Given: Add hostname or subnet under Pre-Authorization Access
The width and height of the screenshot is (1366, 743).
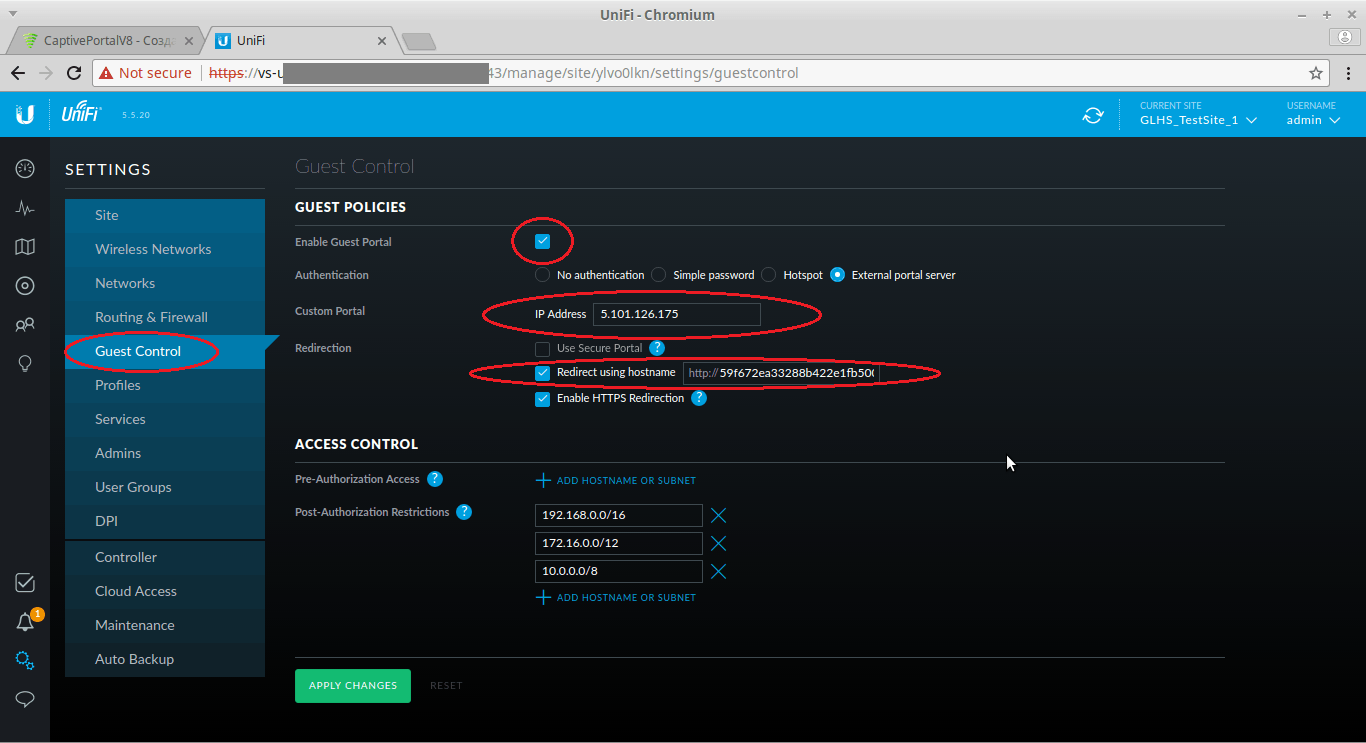Looking at the screenshot, I should pos(616,481).
